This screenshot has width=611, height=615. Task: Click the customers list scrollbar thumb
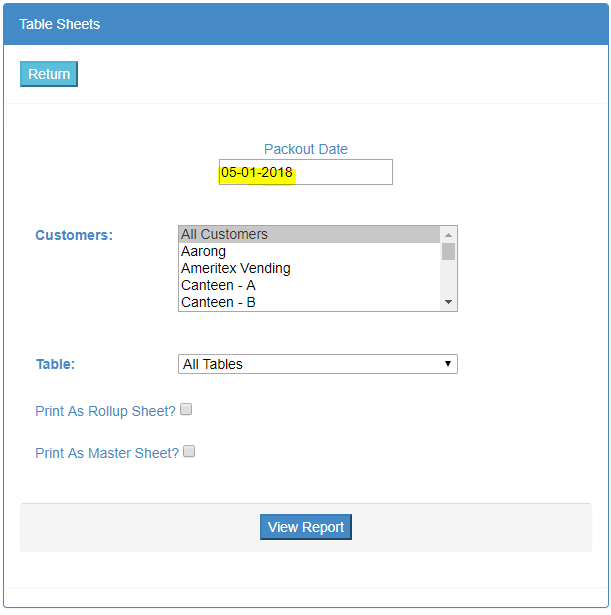click(x=448, y=251)
